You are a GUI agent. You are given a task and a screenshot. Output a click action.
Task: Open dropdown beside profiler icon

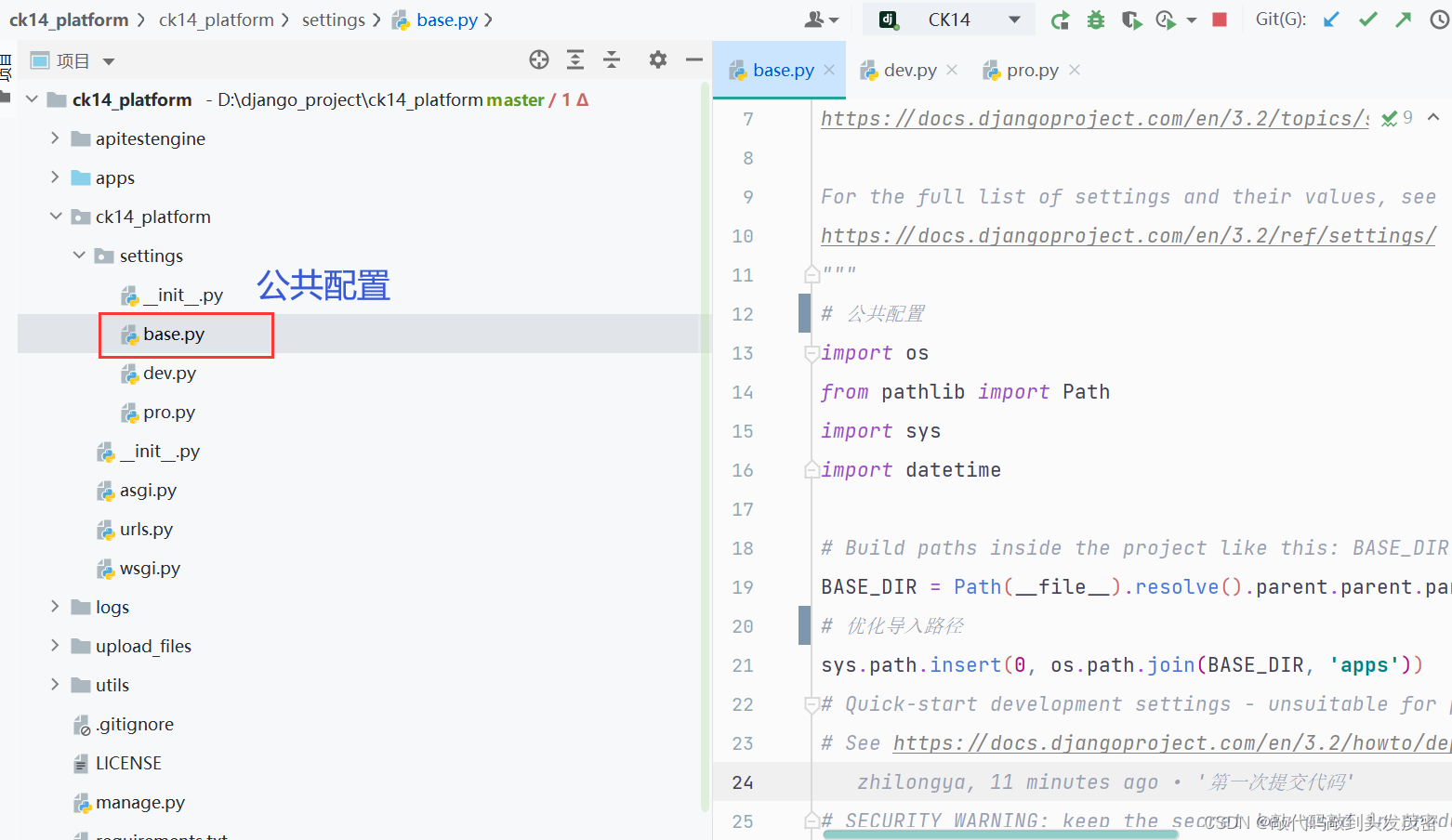[1192, 20]
